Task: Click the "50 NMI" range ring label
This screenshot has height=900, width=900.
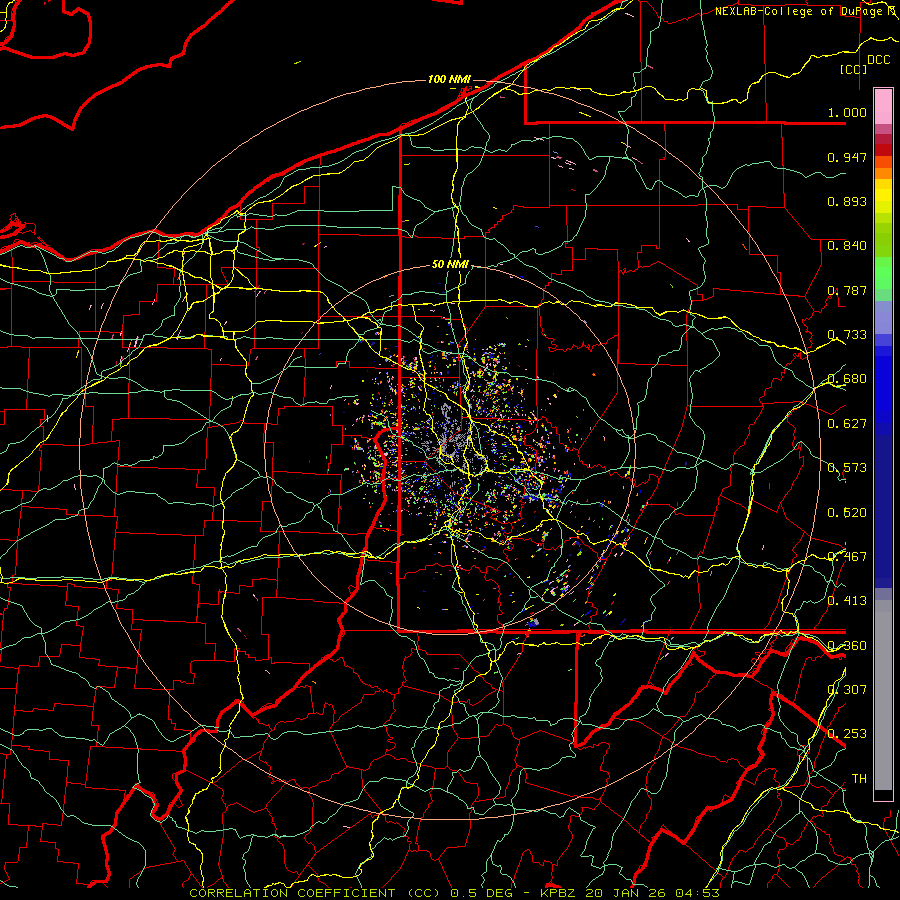Action: tap(451, 265)
